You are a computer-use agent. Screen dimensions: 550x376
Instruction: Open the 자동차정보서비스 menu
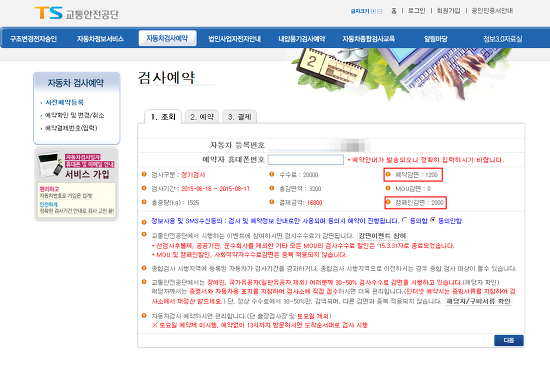pyautogui.click(x=100, y=39)
